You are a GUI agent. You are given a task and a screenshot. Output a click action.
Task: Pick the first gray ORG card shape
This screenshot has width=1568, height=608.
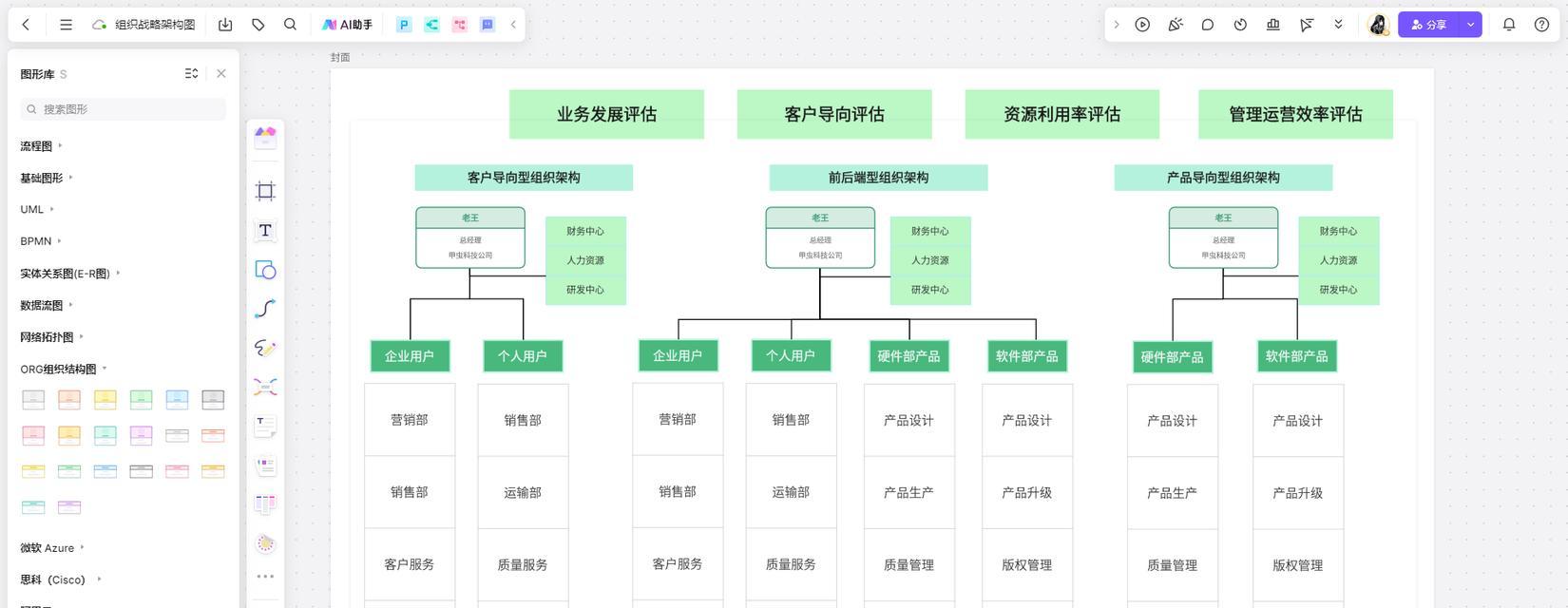tap(33, 400)
